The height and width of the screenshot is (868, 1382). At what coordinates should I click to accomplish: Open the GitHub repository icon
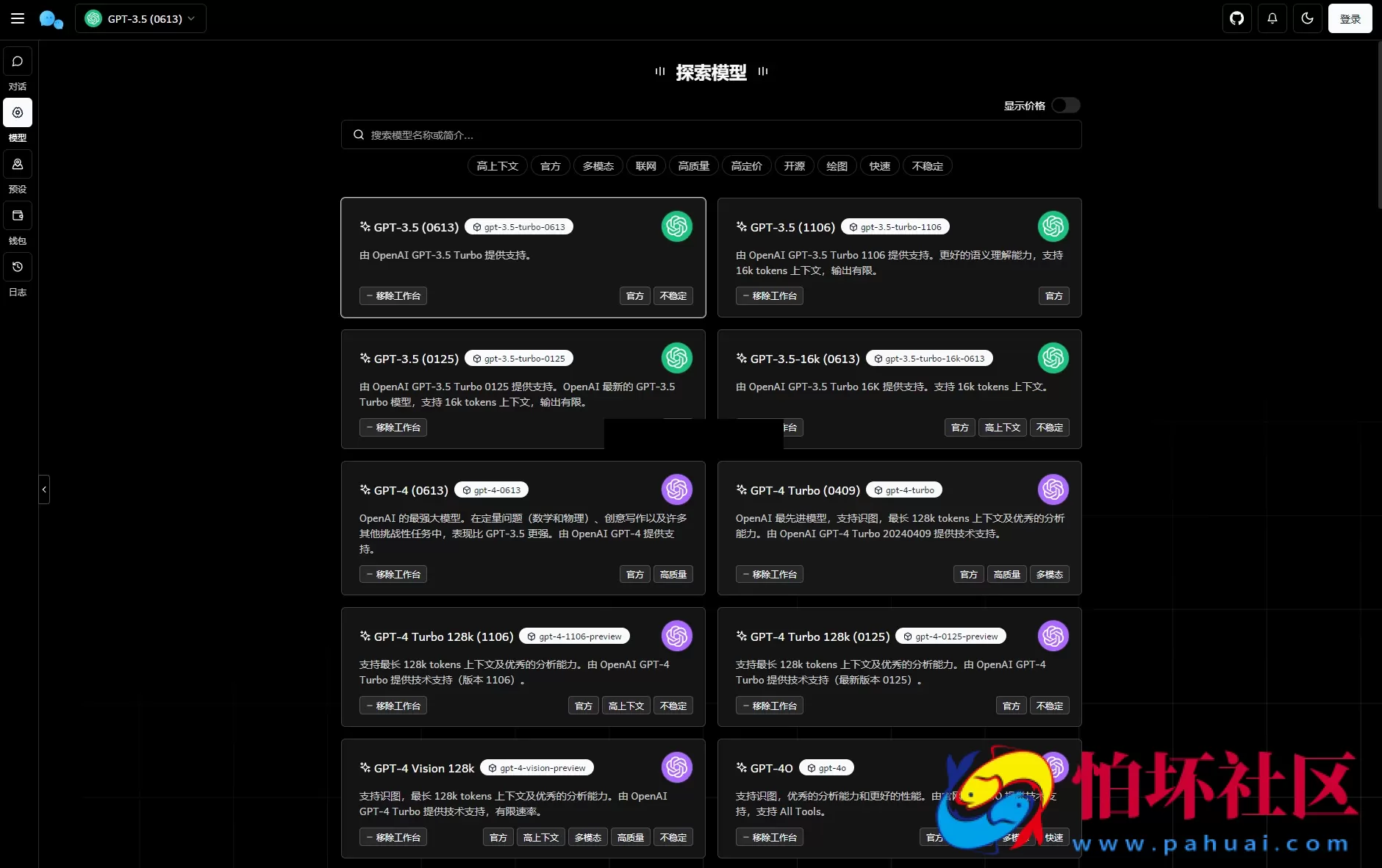[1236, 18]
